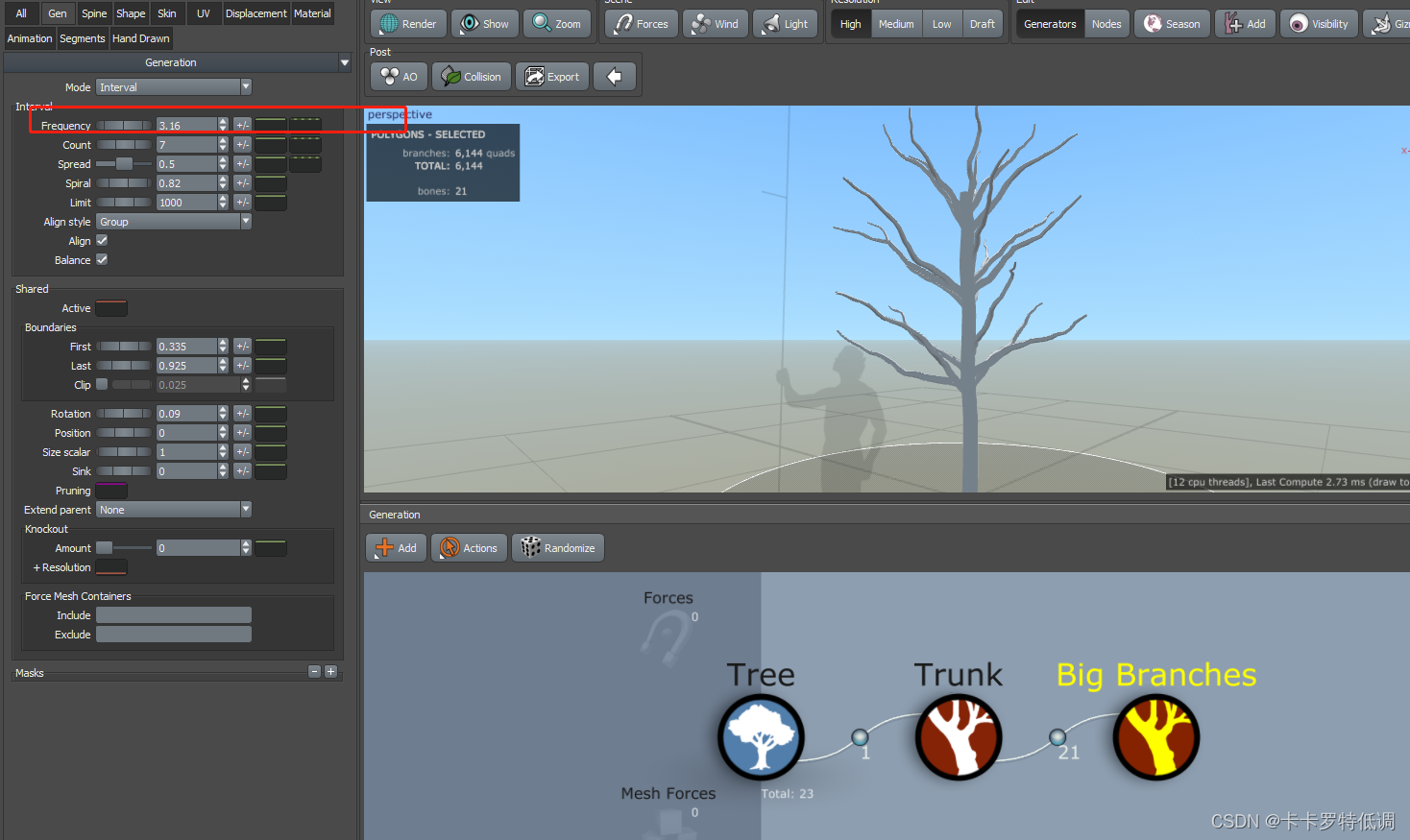Click the Force Mesh Include field
This screenshot has width=1410, height=840.
(x=174, y=615)
